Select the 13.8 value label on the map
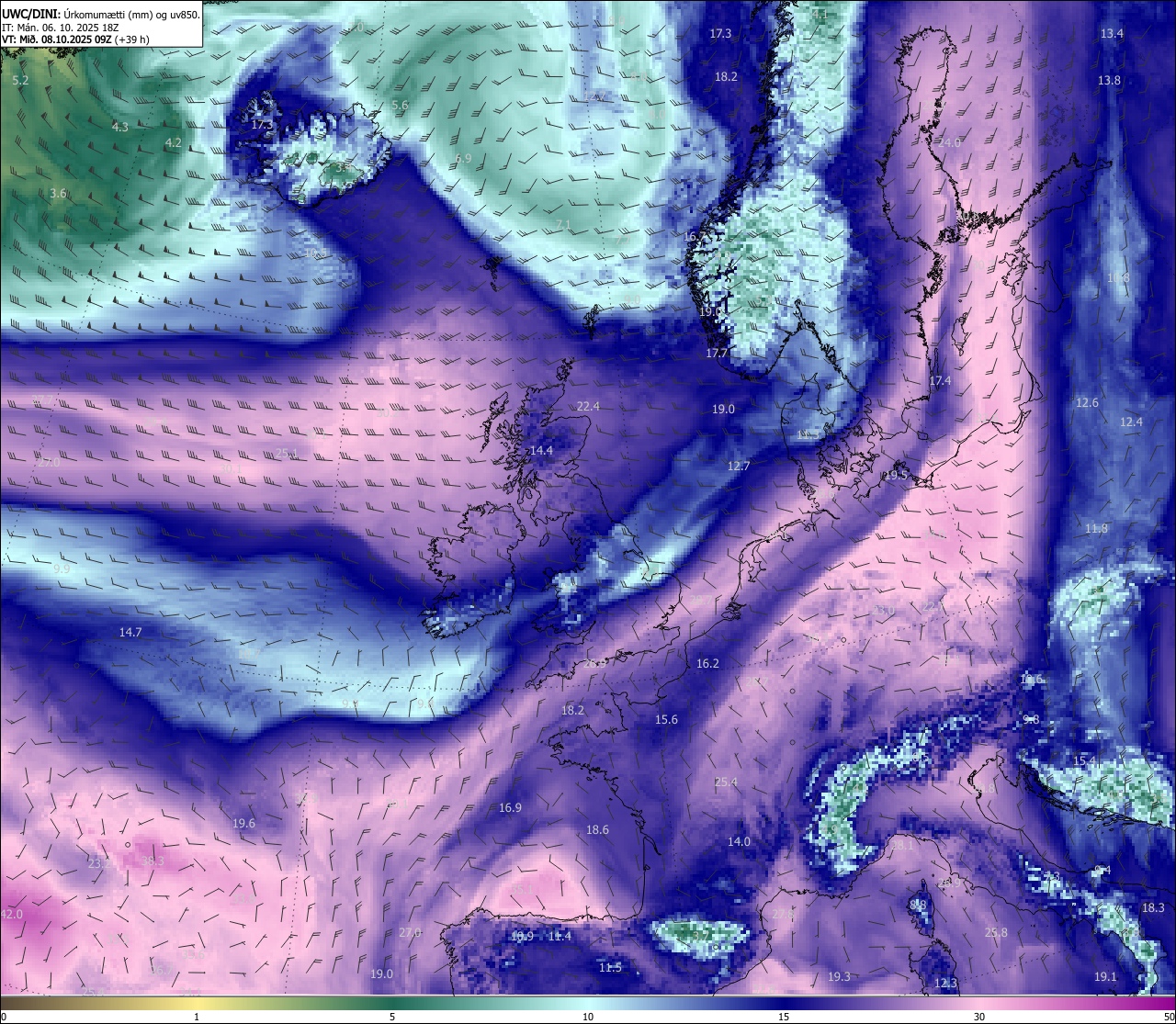The width and height of the screenshot is (1176, 1024). 1109,80
